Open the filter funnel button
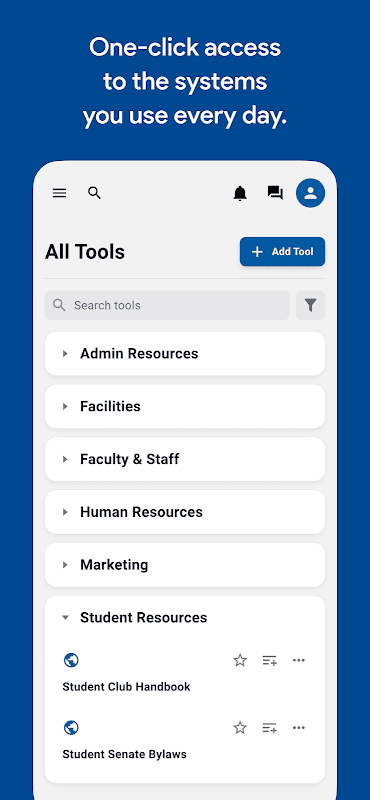Image resolution: width=370 pixels, height=800 pixels. [x=310, y=305]
